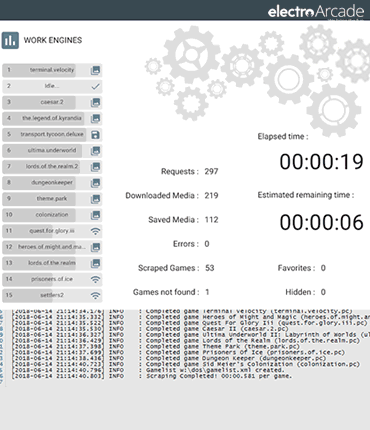Click the lords.of.the.realm.2 label
Viewport: 370px width, 430px height.
[x=52, y=166]
